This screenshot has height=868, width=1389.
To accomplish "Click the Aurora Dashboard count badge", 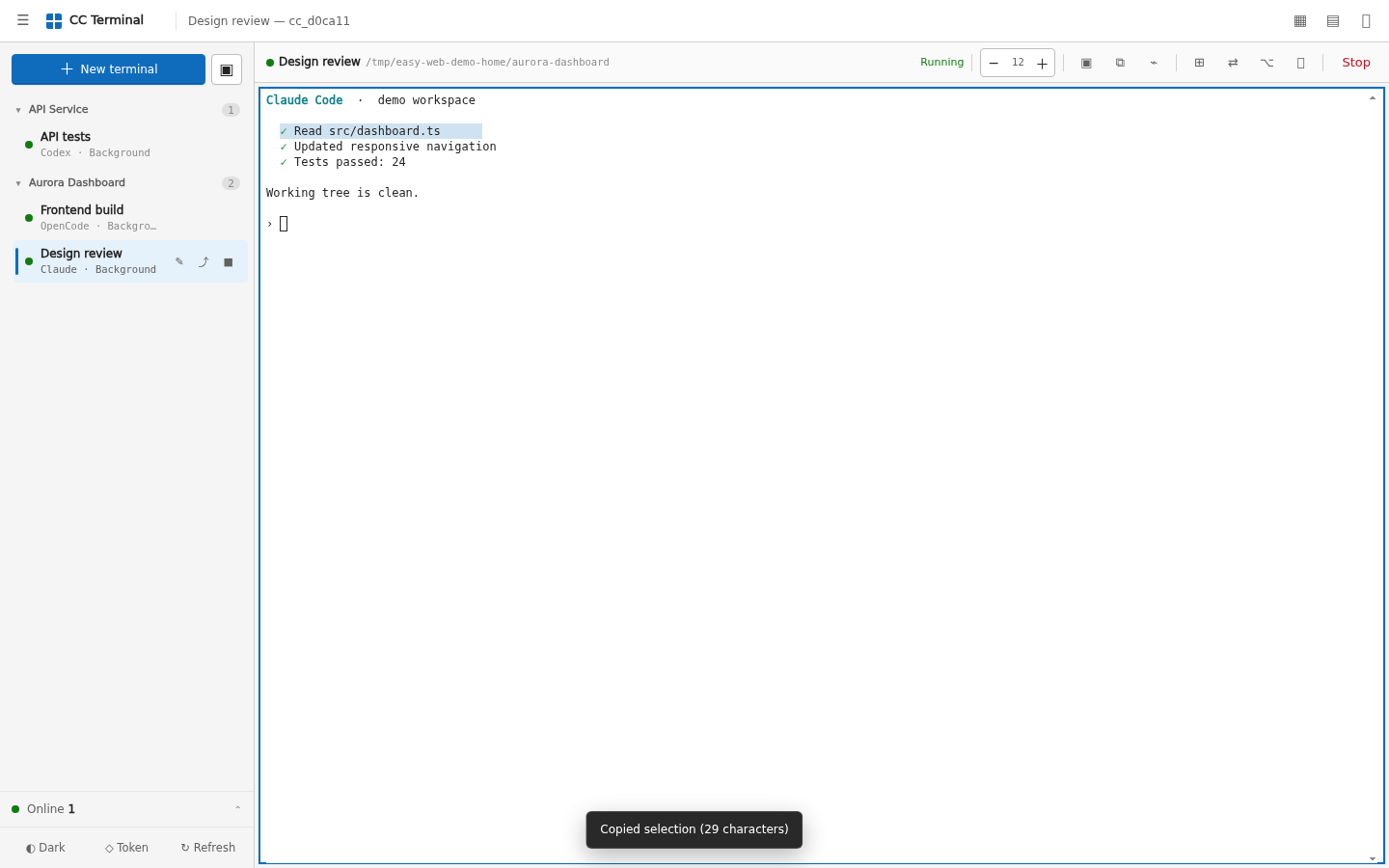I will point(231,183).
